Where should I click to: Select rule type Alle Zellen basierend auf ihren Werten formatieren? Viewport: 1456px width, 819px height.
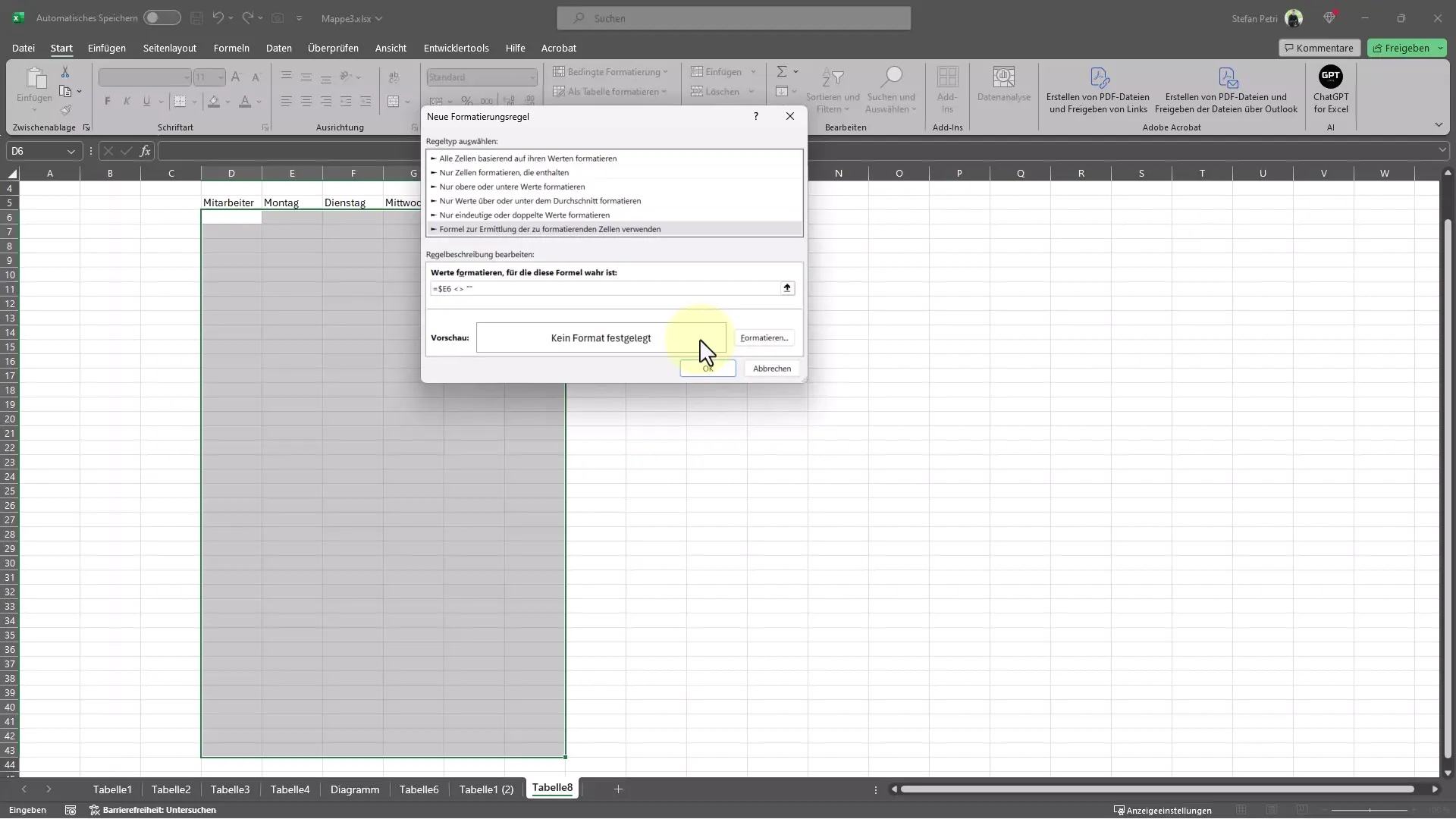(x=614, y=158)
